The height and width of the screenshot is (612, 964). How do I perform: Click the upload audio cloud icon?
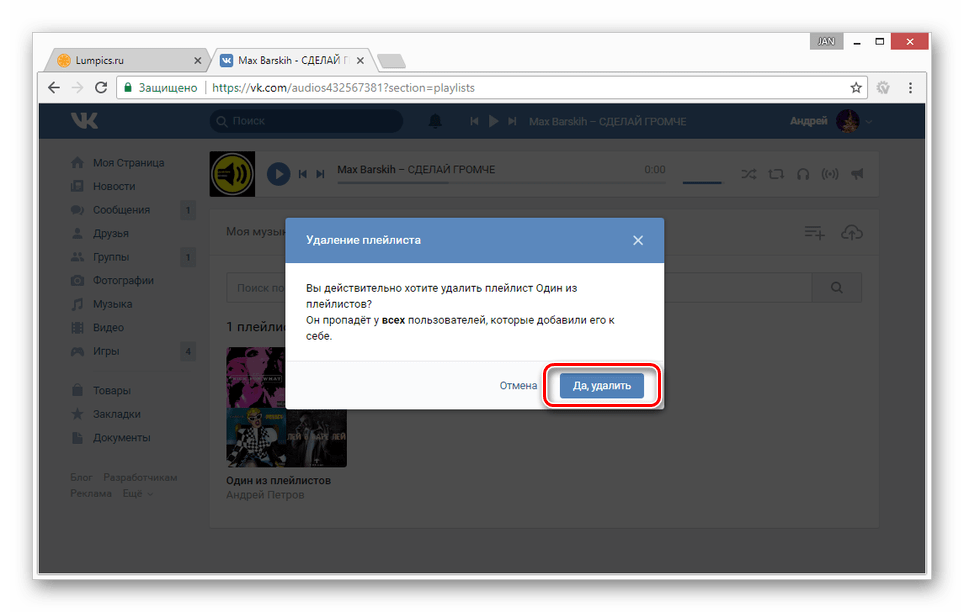(851, 233)
